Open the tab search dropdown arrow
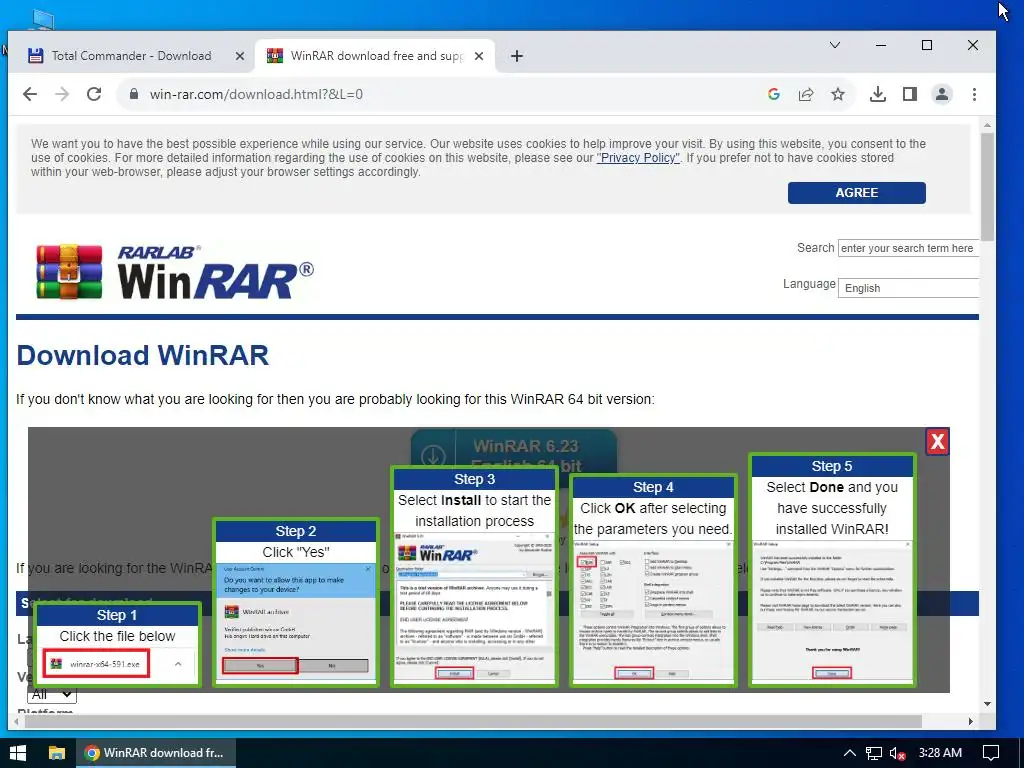 click(x=835, y=45)
